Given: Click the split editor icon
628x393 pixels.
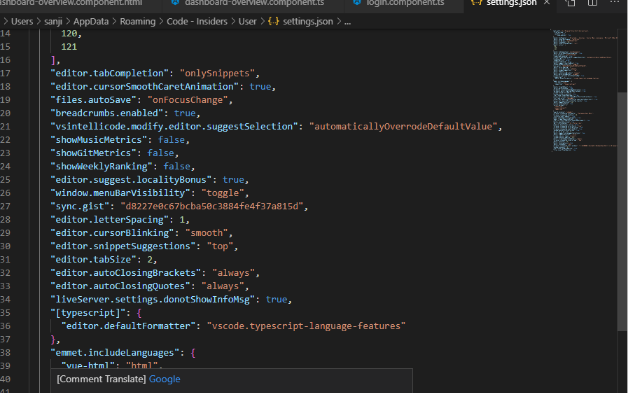Looking at the screenshot, I should tap(592, 2).
